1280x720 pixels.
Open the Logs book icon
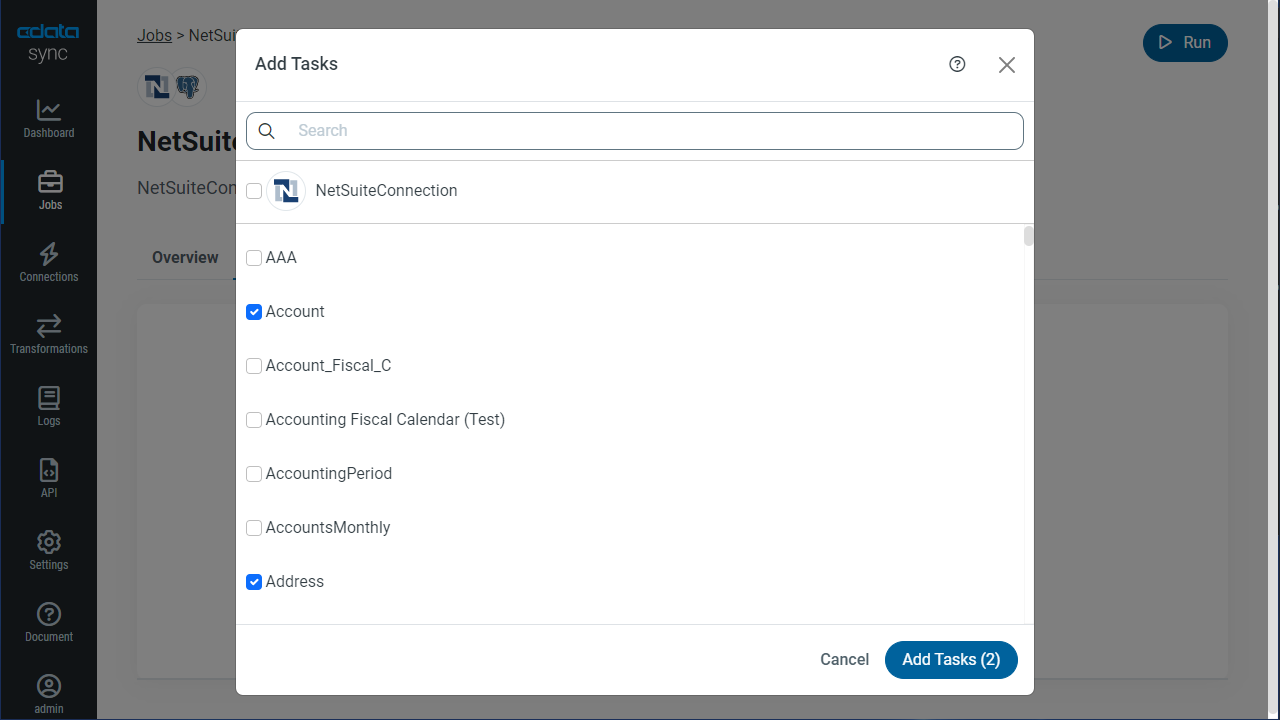click(x=49, y=398)
